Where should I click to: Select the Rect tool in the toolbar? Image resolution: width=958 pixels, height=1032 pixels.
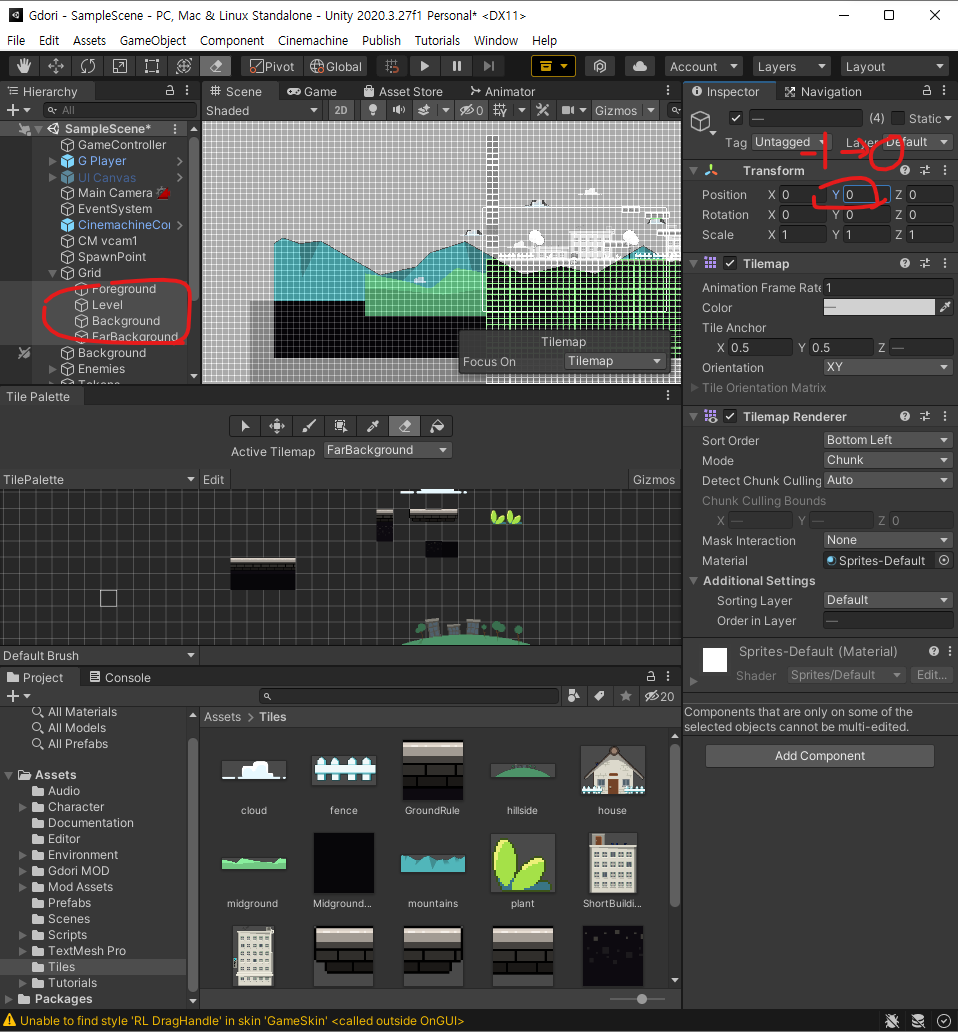pyautogui.click(x=152, y=66)
